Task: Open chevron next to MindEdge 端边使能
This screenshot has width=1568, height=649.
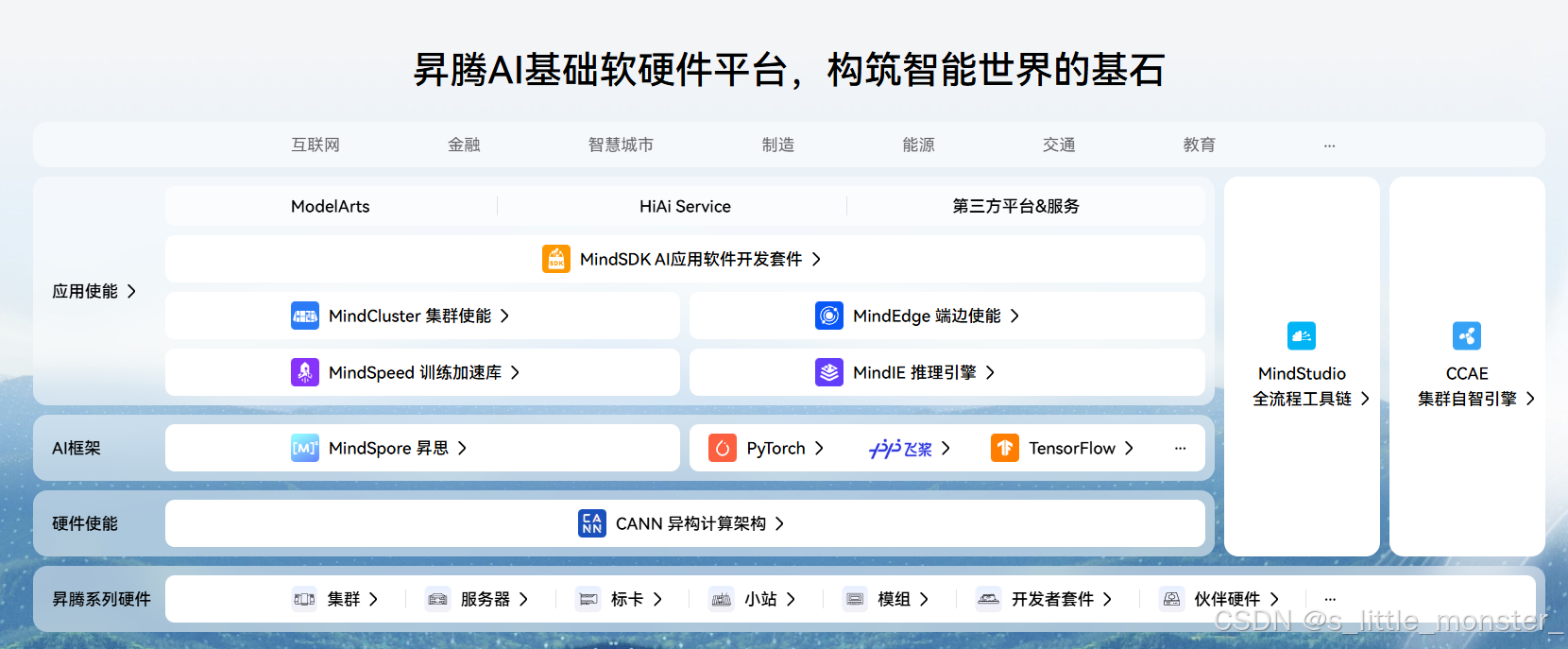Action: click(x=1015, y=316)
